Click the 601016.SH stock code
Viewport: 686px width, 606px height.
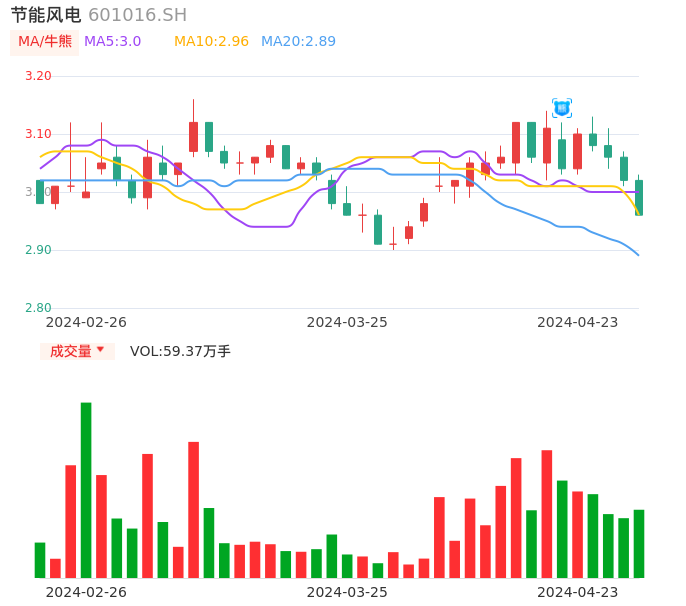[137, 15]
